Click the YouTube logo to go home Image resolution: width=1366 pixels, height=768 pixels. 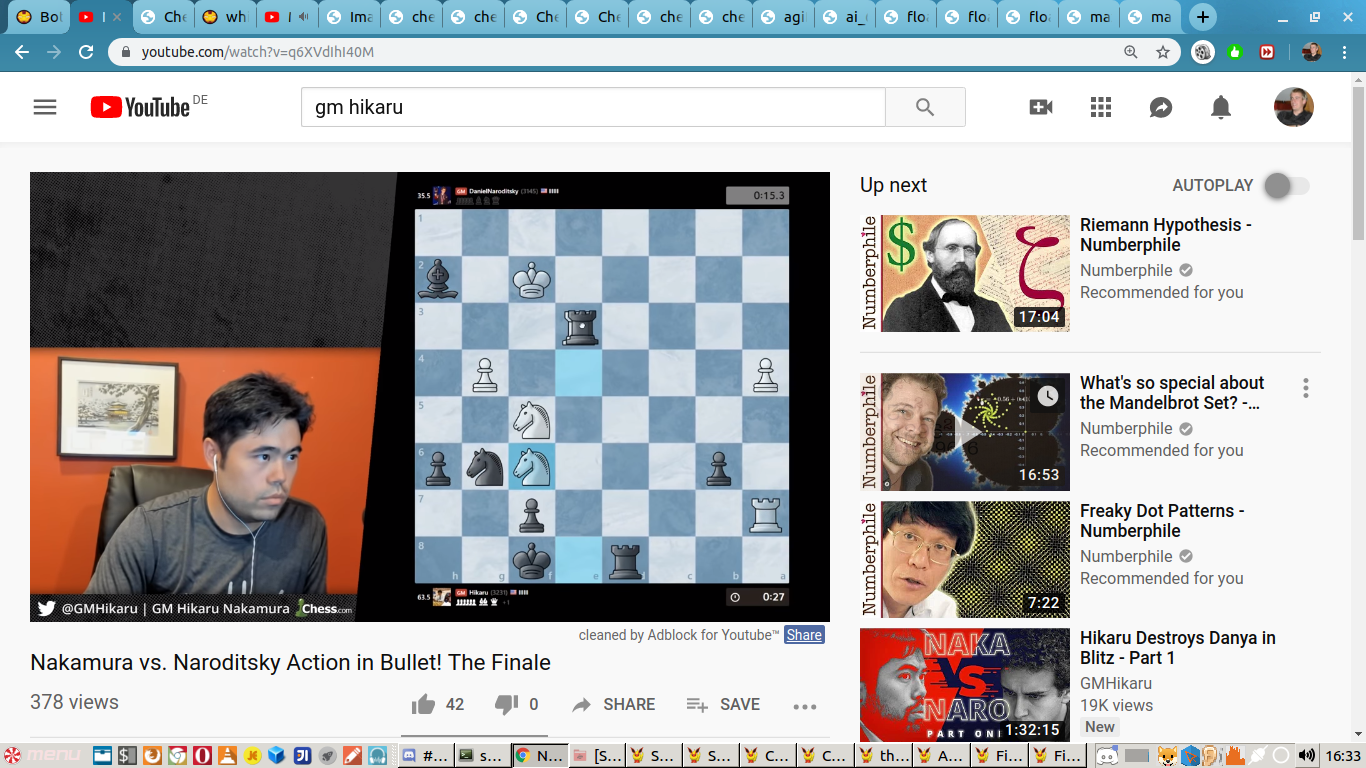tap(140, 107)
